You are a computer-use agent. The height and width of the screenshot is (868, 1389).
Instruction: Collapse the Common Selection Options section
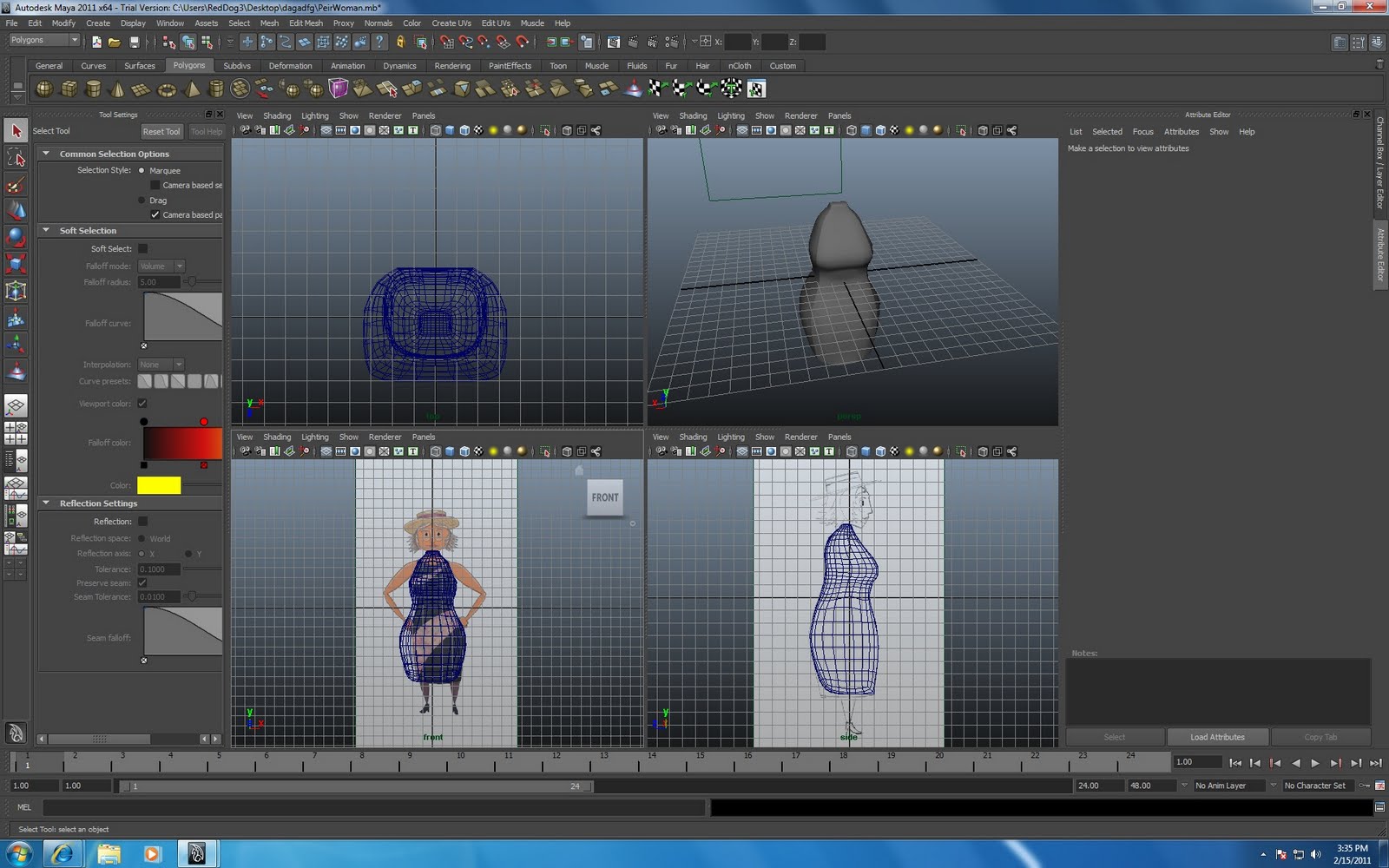tap(46, 154)
